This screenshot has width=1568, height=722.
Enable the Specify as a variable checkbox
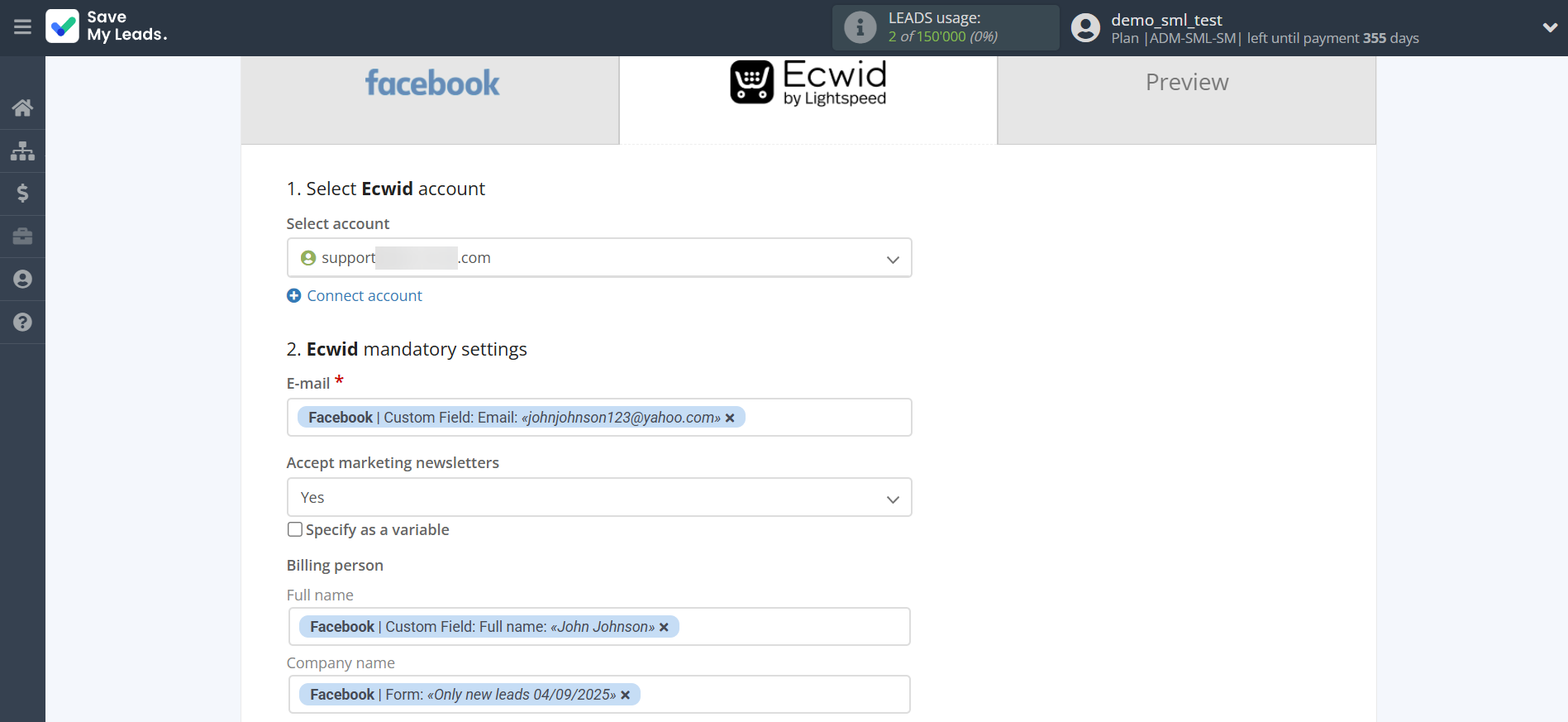pos(295,529)
